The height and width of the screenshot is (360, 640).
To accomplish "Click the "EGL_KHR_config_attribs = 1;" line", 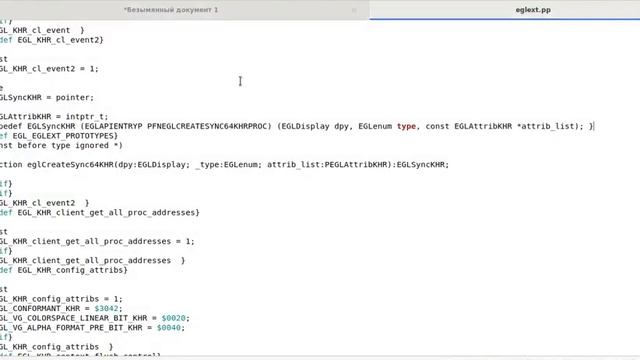I will 61,299.
